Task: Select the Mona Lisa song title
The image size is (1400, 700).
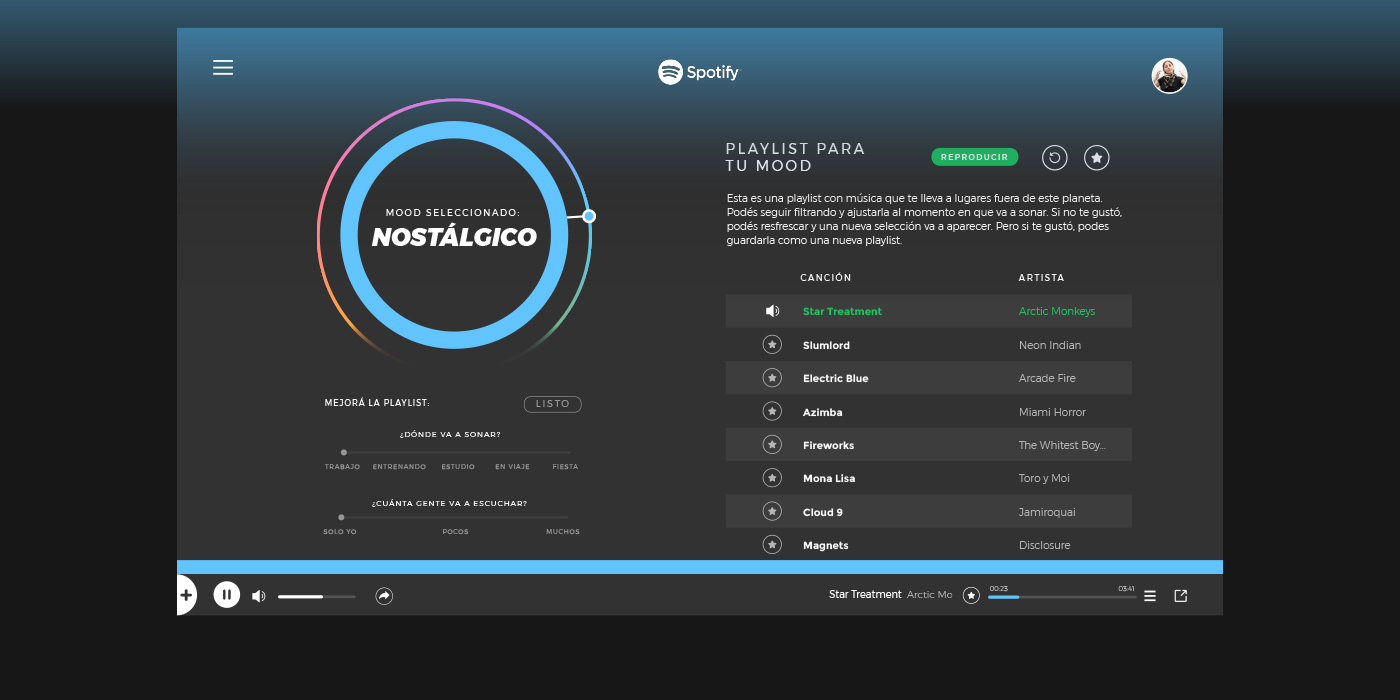Action: click(x=829, y=479)
